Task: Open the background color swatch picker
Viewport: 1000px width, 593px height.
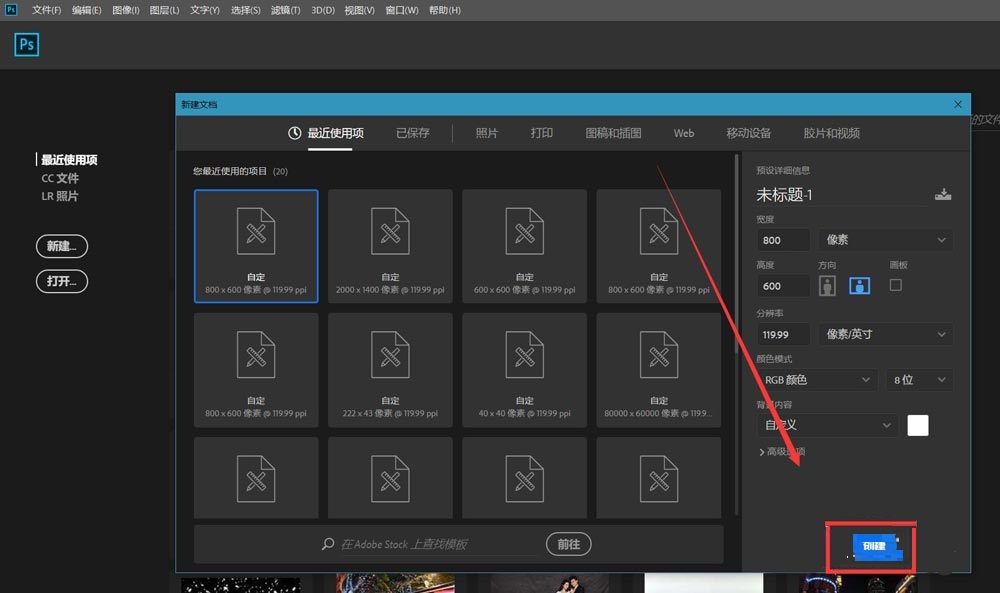Action: tap(917, 425)
